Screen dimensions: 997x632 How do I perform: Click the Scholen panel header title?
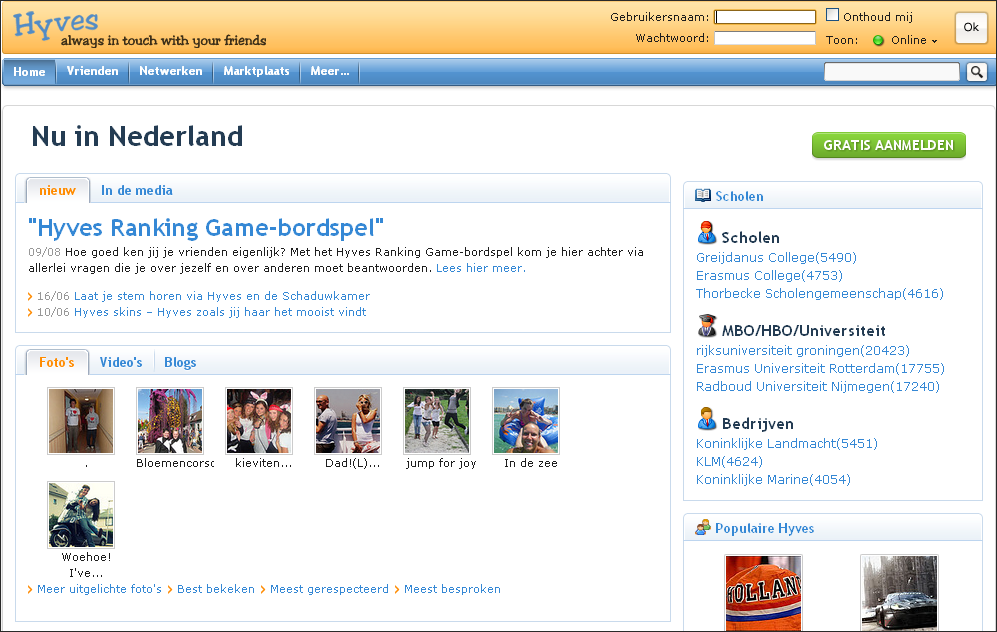coord(739,196)
